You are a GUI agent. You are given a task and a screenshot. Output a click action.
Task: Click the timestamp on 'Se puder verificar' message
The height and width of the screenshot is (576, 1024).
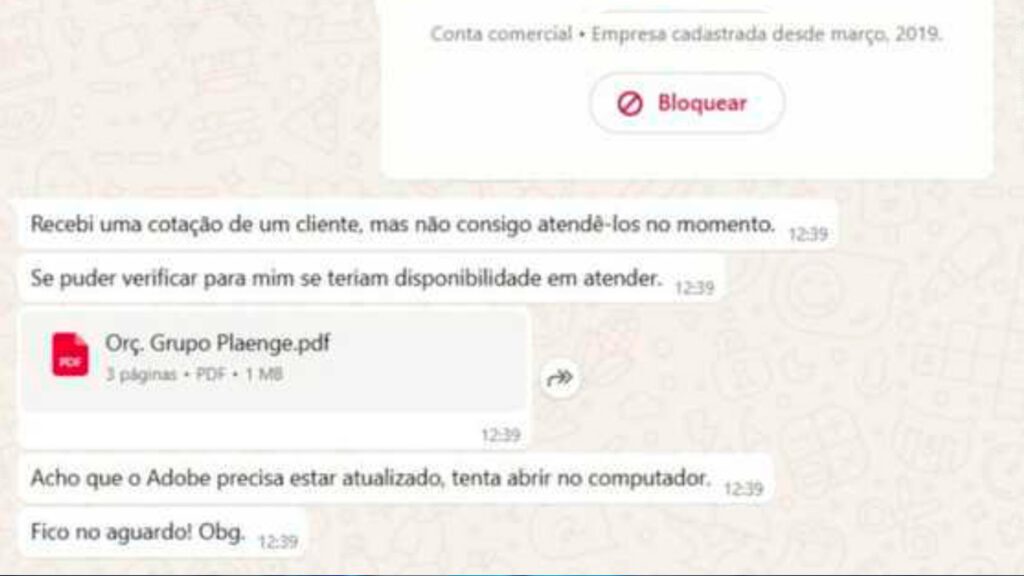click(x=694, y=288)
